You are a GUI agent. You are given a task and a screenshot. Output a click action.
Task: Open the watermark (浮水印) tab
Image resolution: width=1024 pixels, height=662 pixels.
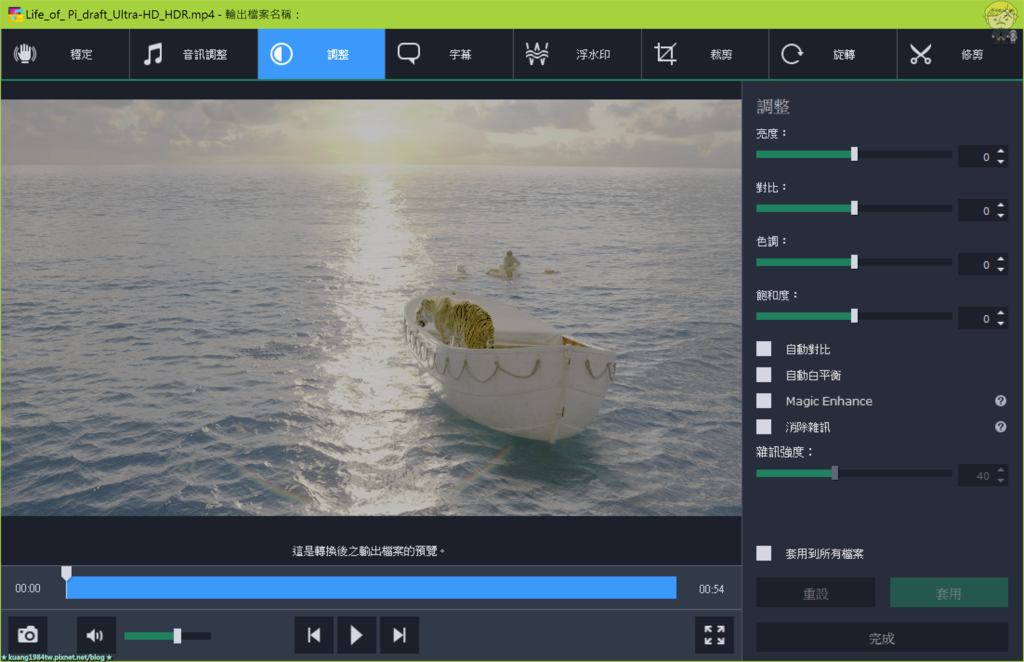coord(577,54)
